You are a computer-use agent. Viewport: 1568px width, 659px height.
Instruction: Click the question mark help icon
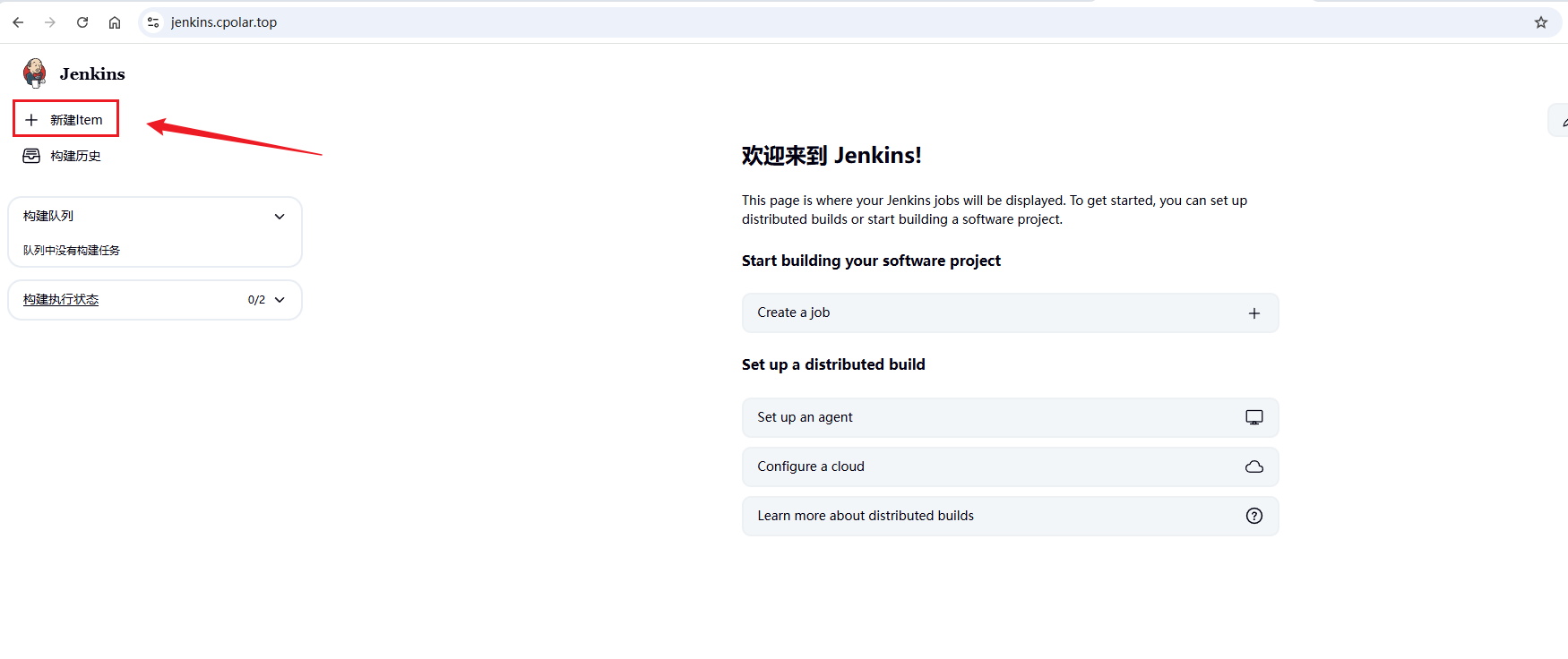(1254, 516)
